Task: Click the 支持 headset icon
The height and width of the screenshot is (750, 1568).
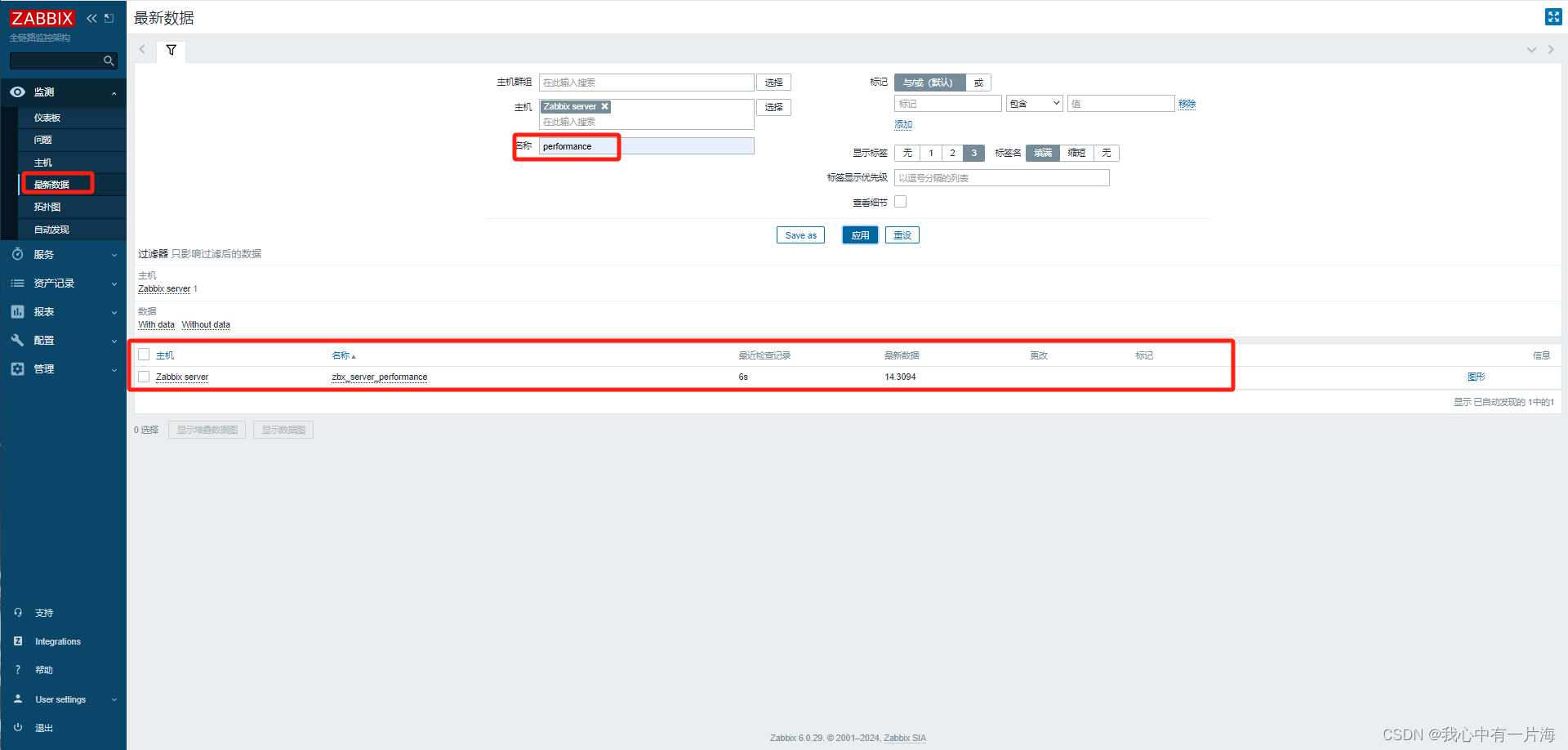Action: click(x=18, y=613)
